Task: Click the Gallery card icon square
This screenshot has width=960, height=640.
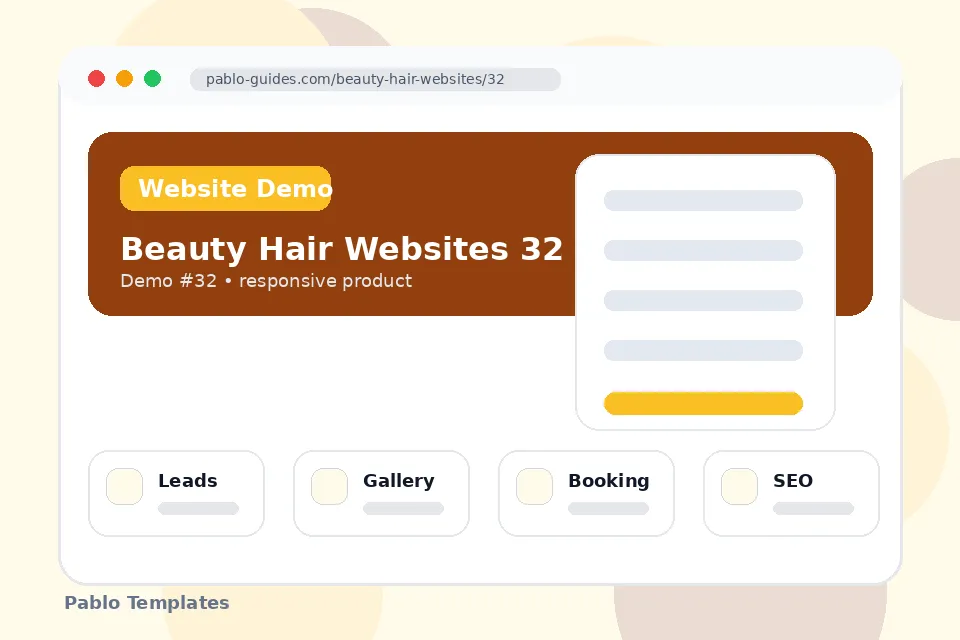Action: pyautogui.click(x=329, y=486)
